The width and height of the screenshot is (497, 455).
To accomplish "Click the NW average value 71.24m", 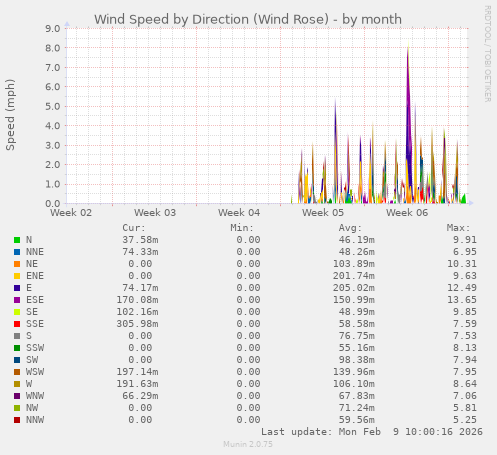I will point(357,408).
